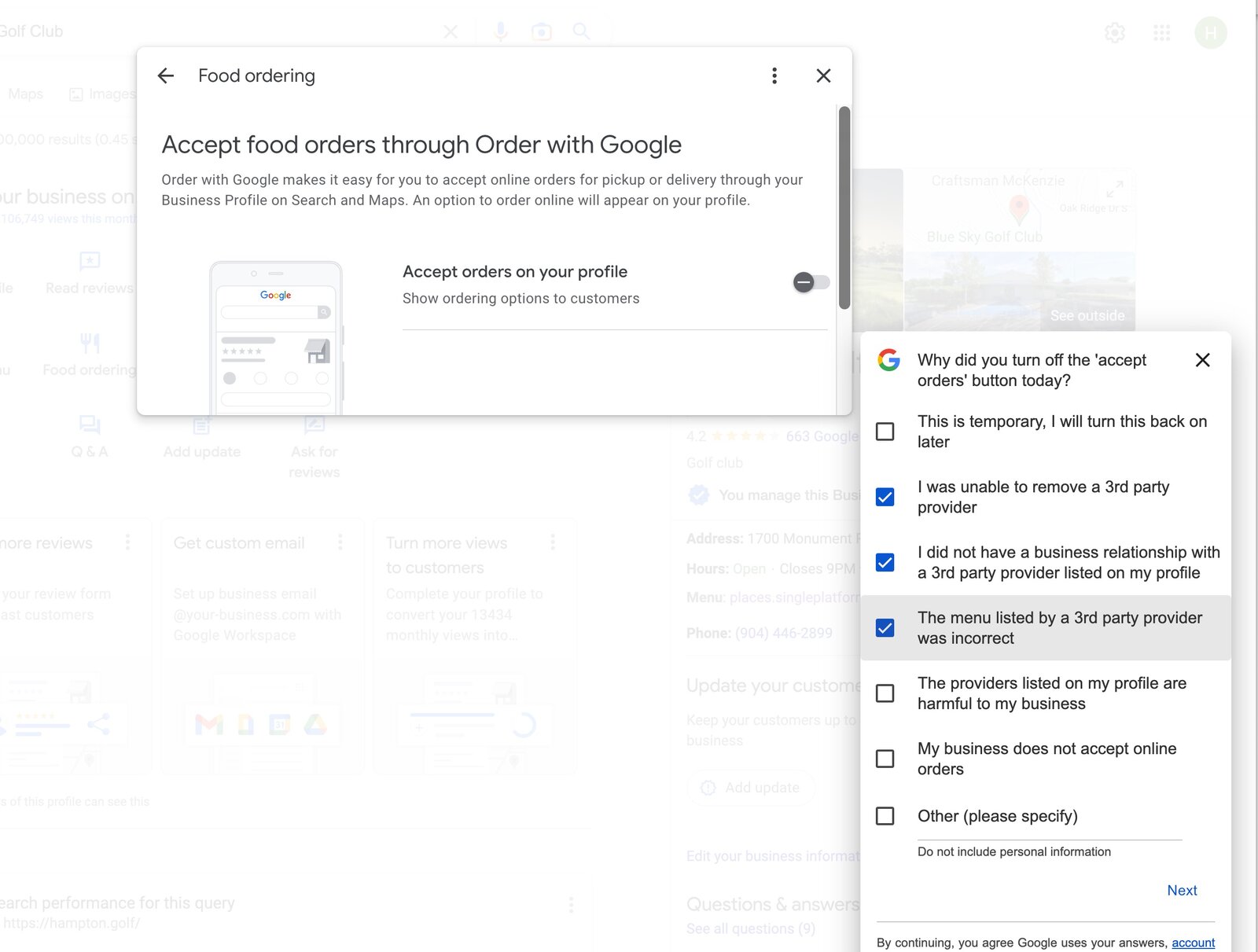The height and width of the screenshot is (952, 1258).
Task: Click Add update button in knowledge panel
Action: pyautogui.click(x=751, y=788)
